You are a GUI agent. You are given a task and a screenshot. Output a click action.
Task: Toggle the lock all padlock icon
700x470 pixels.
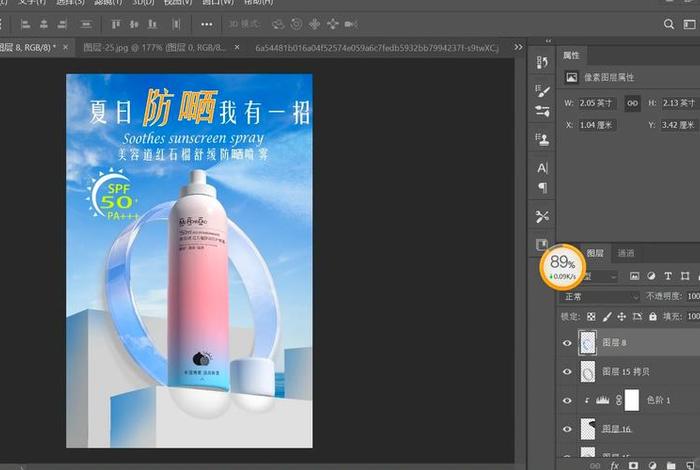click(x=653, y=316)
